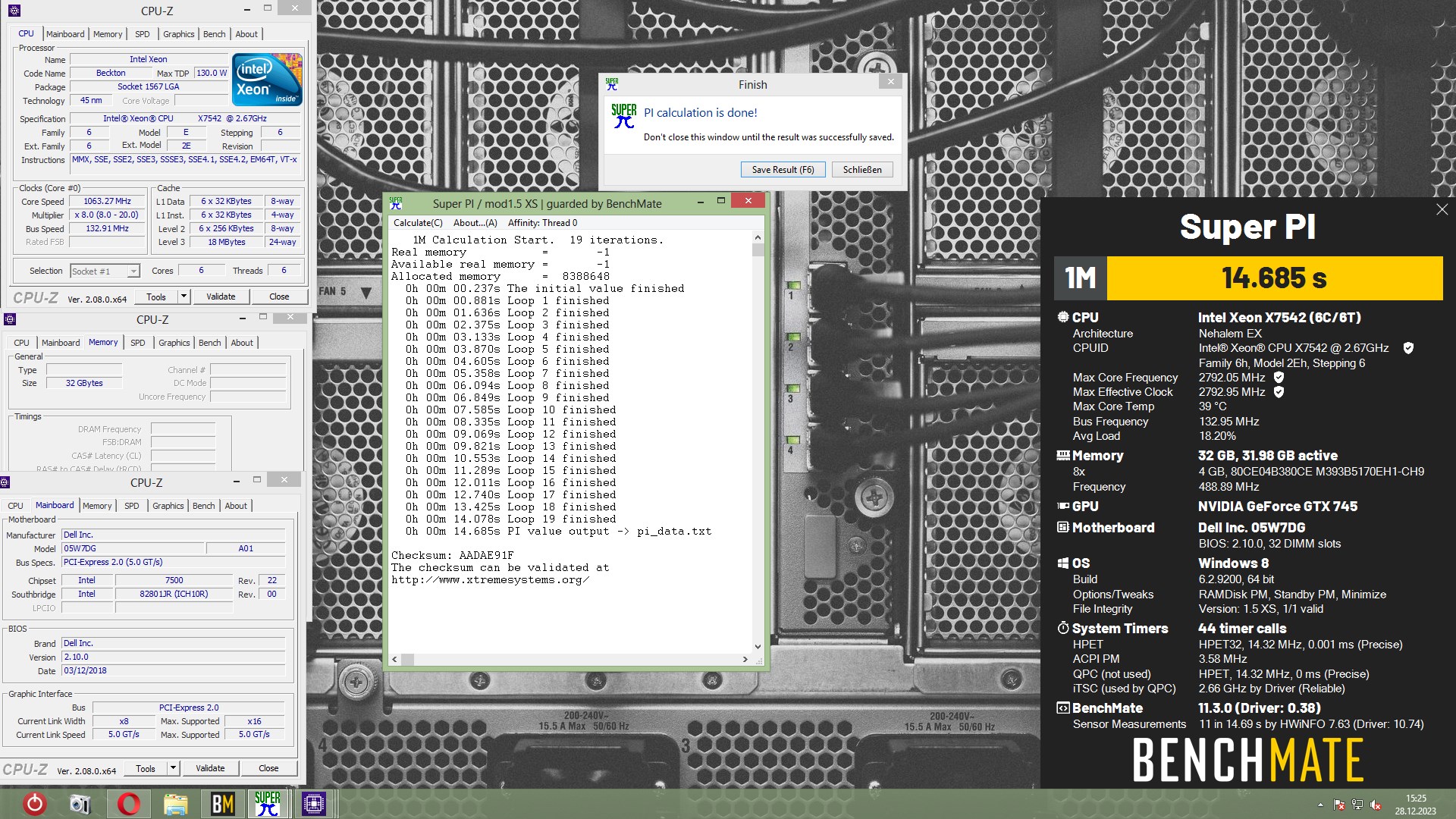Click the xtremesystems.org URL text
Viewport: 1456px width, 819px height.
[x=491, y=579]
